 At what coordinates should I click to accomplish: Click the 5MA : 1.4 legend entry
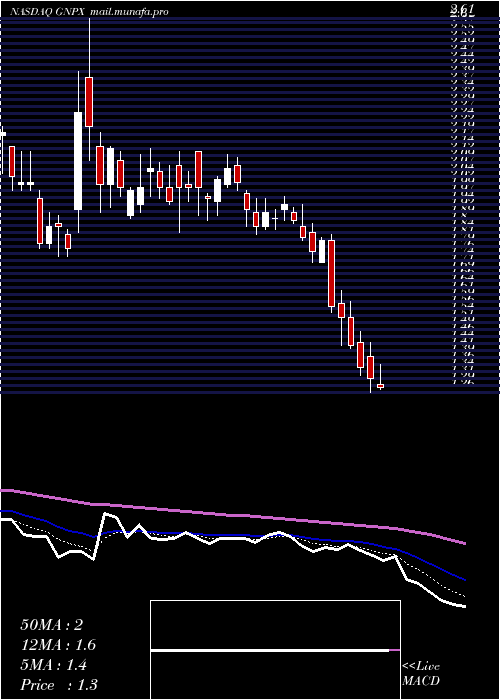pos(54,665)
